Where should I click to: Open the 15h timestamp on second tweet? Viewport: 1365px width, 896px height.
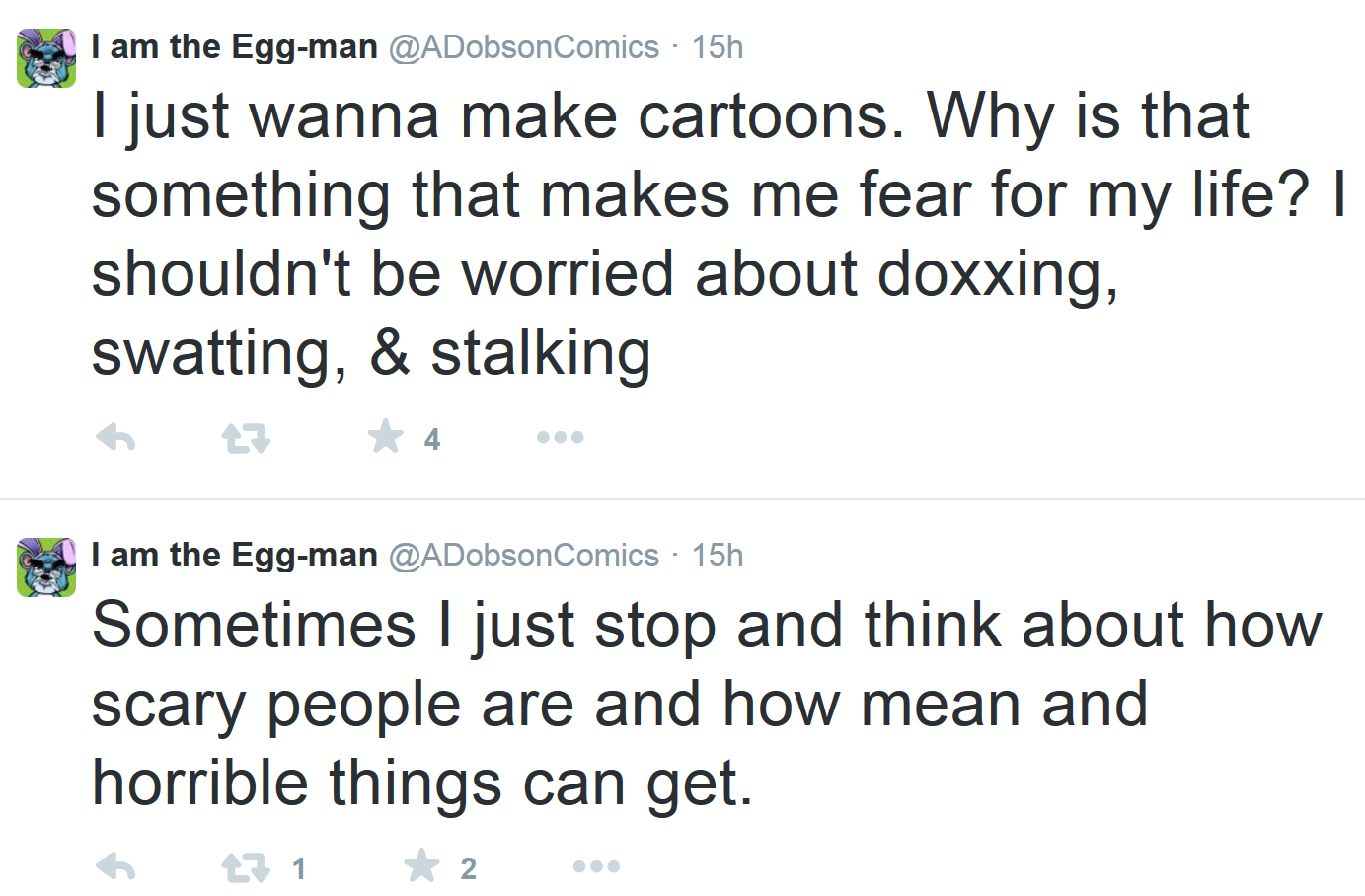pos(718,555)
